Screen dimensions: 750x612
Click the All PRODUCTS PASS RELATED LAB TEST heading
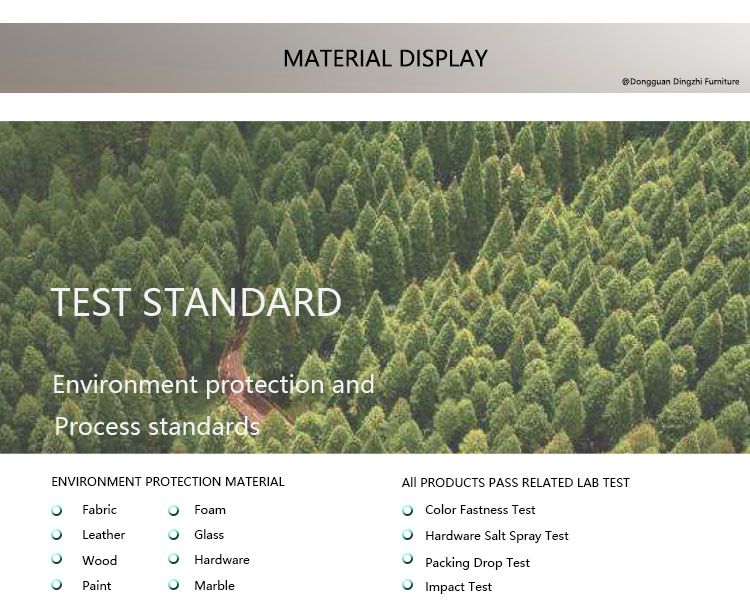pyautogui.click(x=516, y=483)
